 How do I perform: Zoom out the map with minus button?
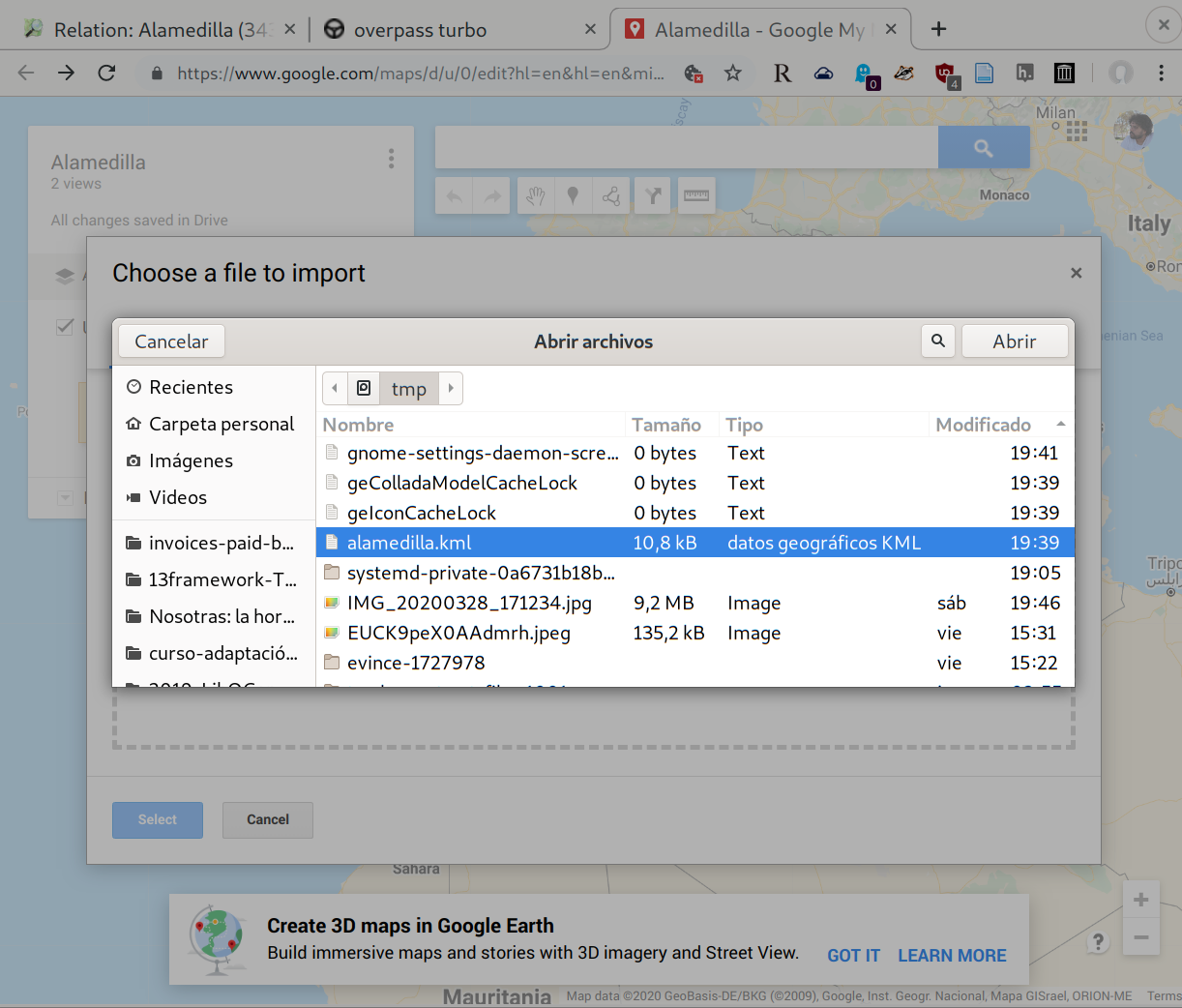tap(1141, 937)
